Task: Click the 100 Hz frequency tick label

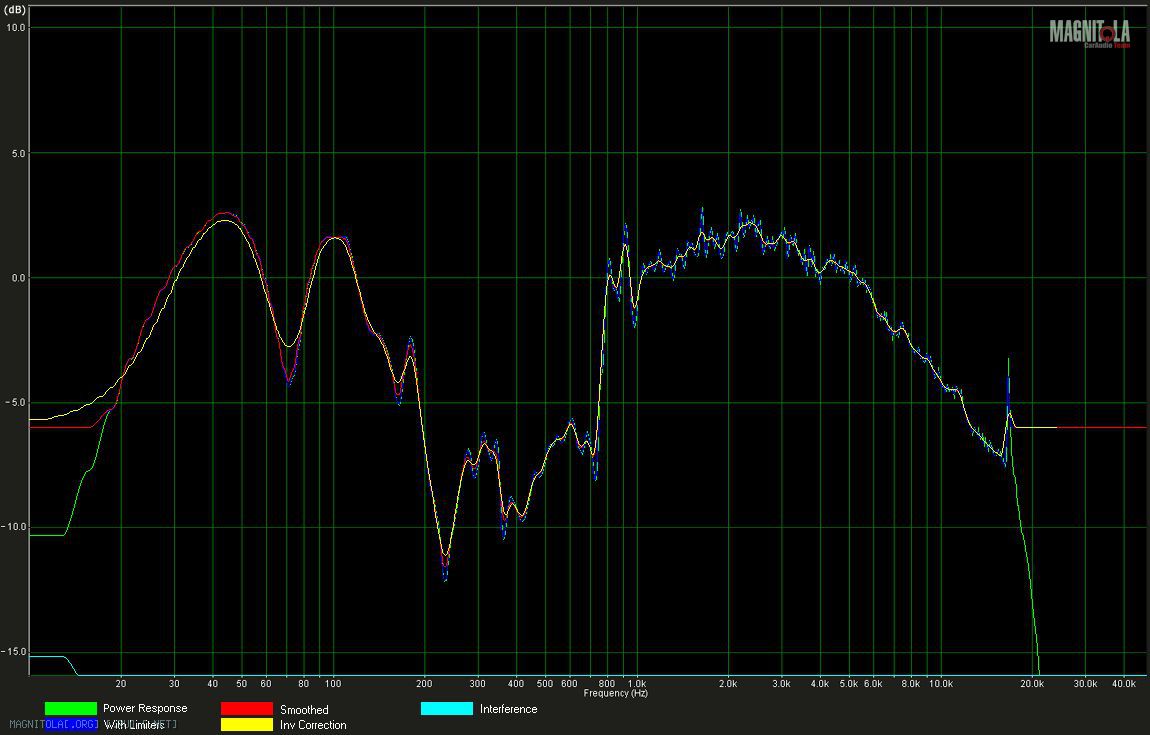Action: (332, 684)
